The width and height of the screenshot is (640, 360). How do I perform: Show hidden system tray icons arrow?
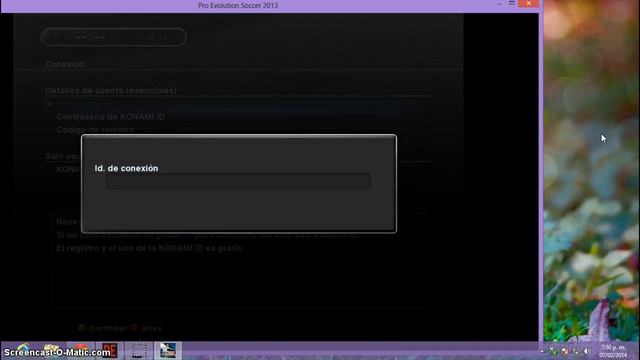[542, 351]
